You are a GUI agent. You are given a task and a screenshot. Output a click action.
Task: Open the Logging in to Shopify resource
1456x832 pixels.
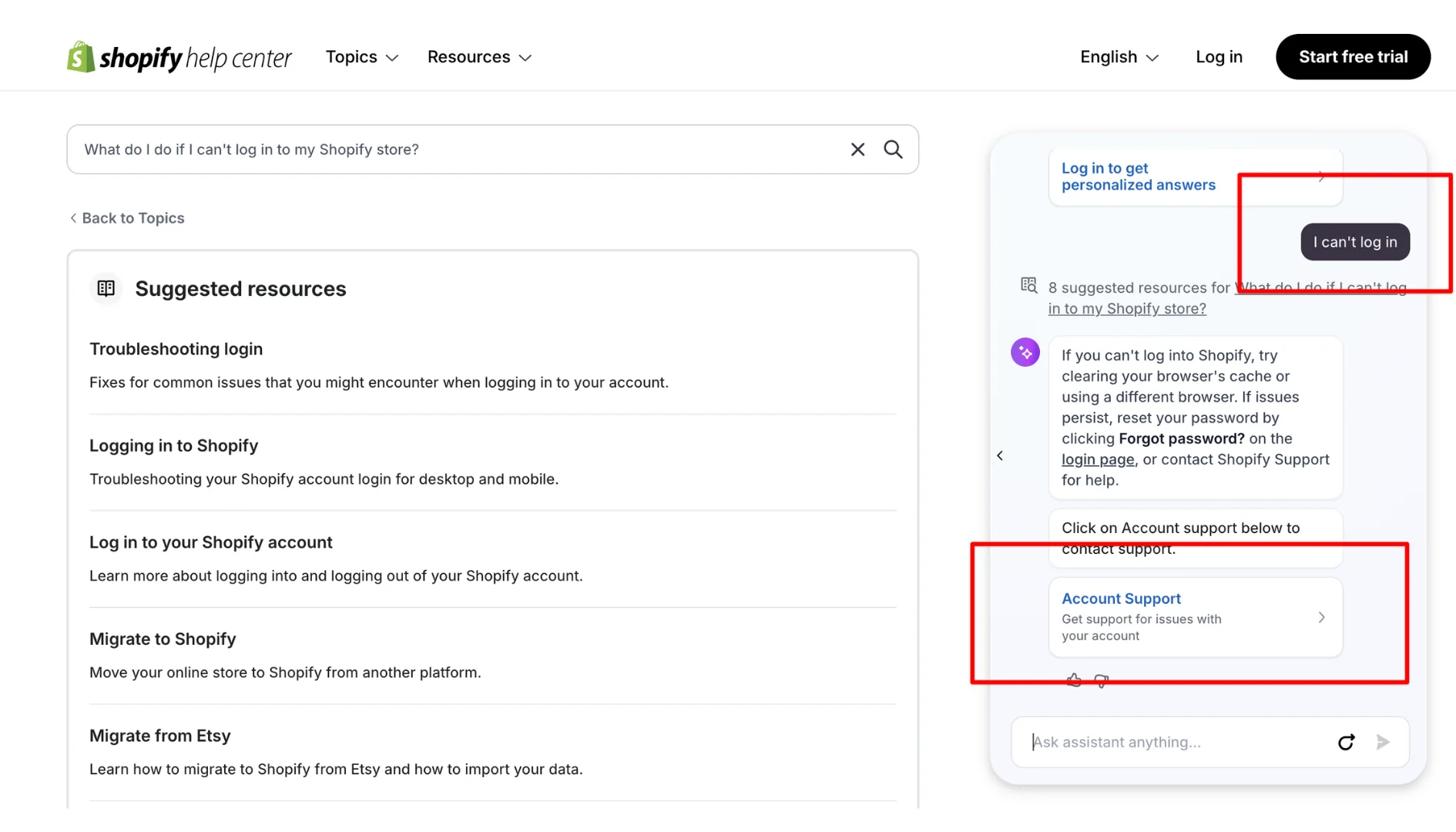pos(173,446)
